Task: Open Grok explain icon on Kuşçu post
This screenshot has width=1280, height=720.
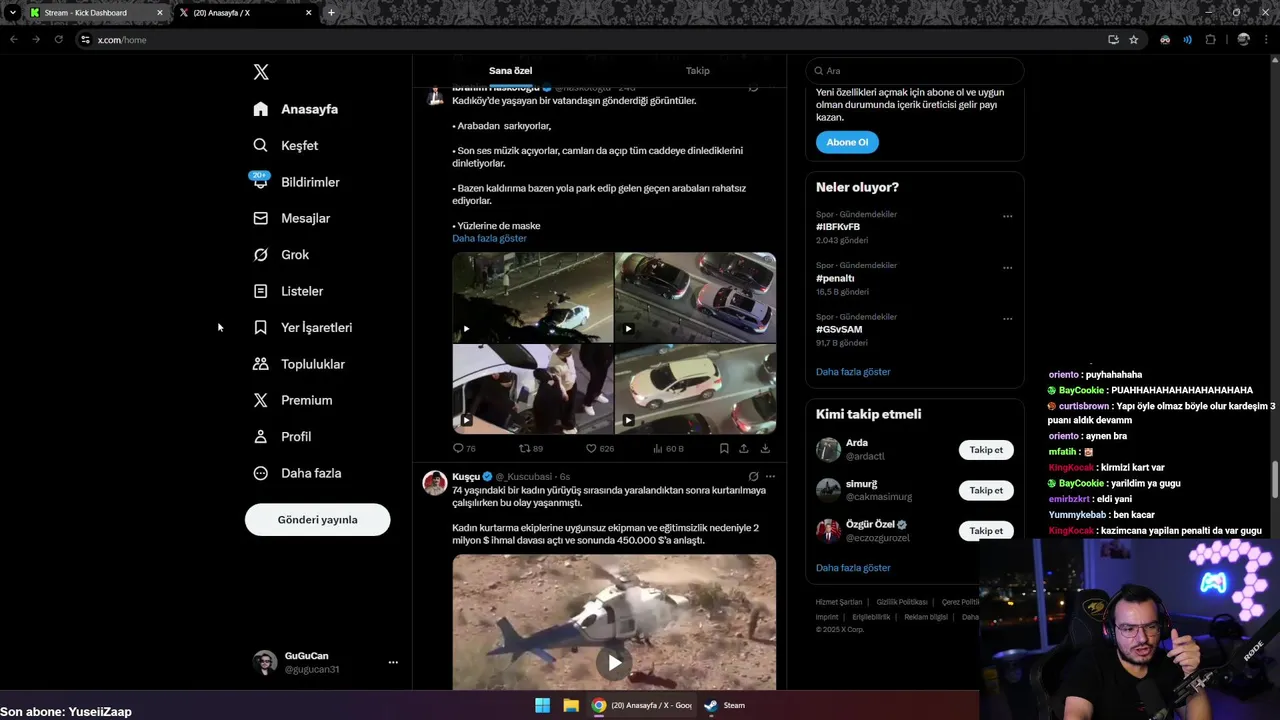Action: click(753, 477)
